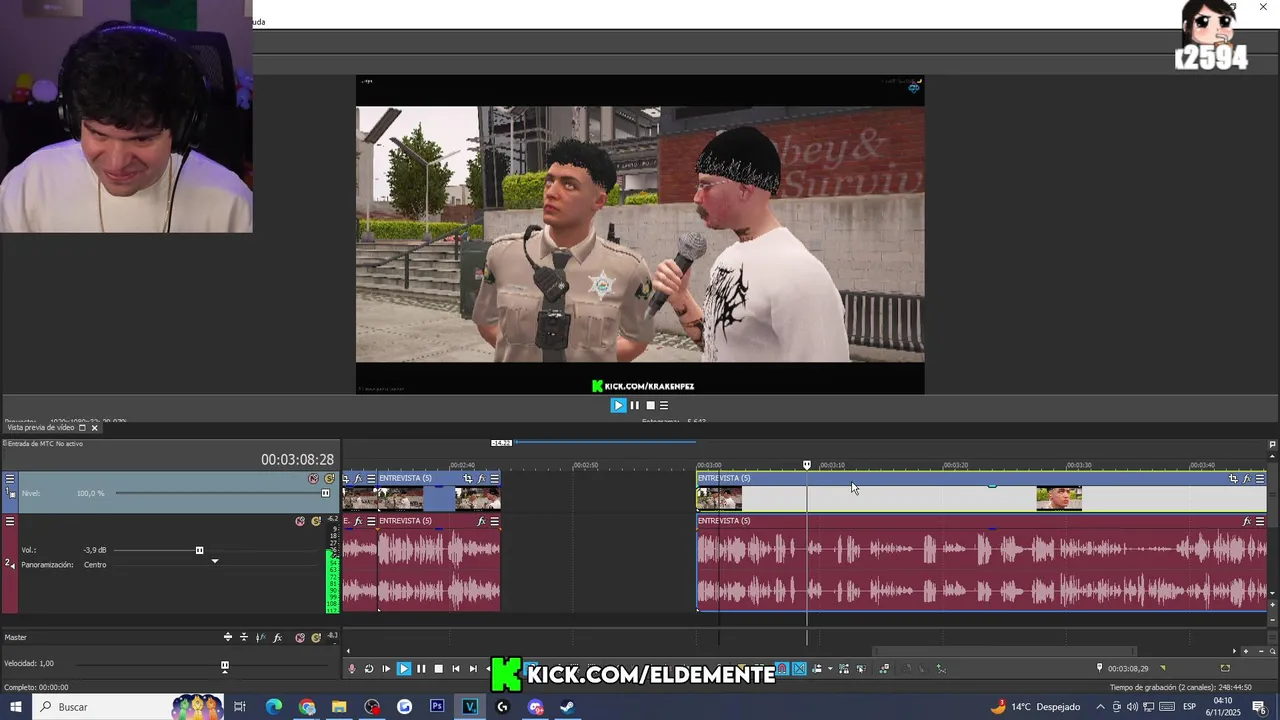Pause the video preview playback
This screenshot has height=720, width=1280.
634,405
